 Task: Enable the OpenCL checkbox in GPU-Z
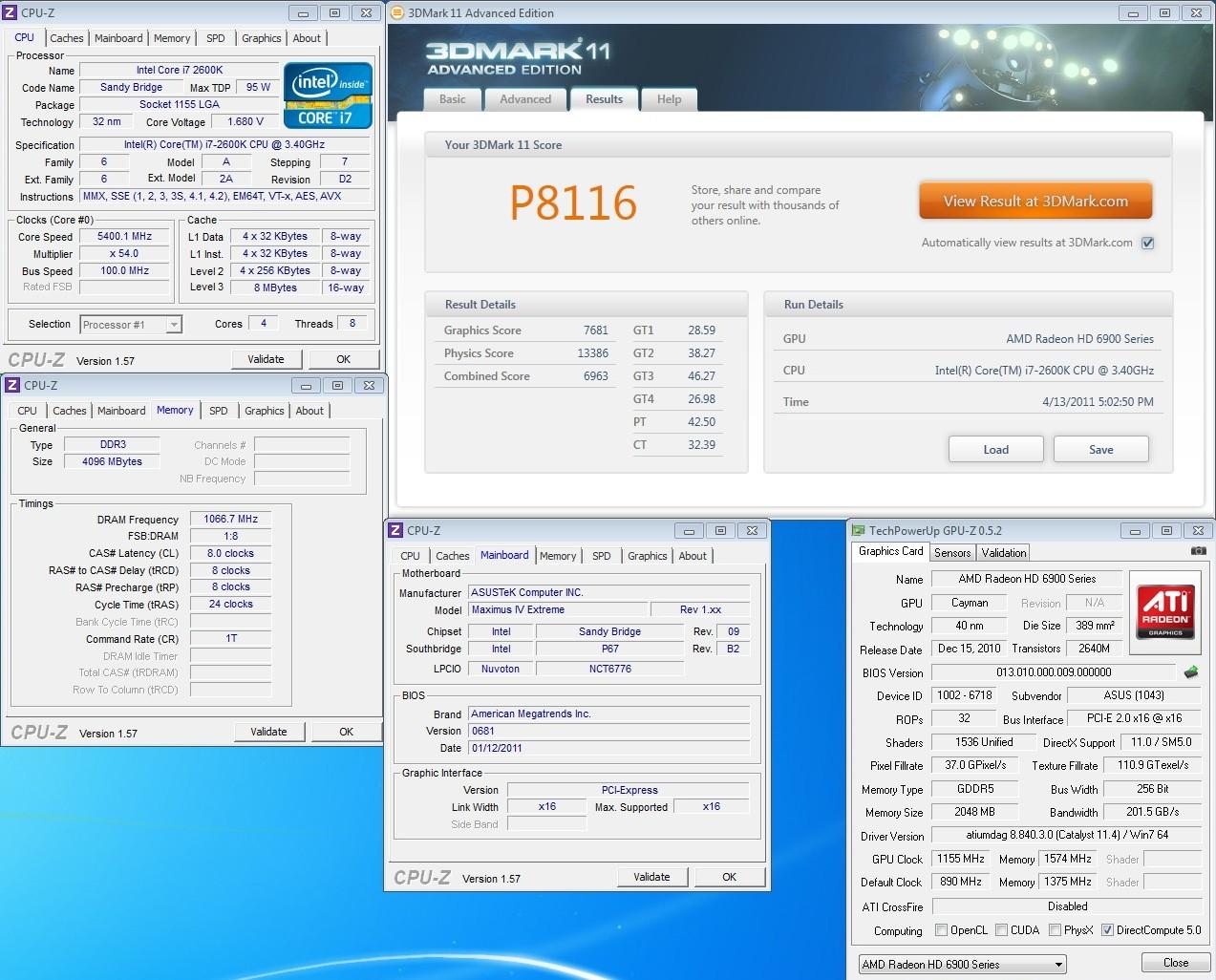(941, 930)
